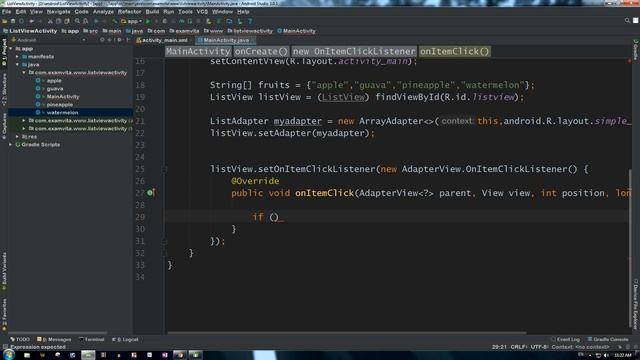Open the Build Variants sidebar button

[x=4, y=271]
